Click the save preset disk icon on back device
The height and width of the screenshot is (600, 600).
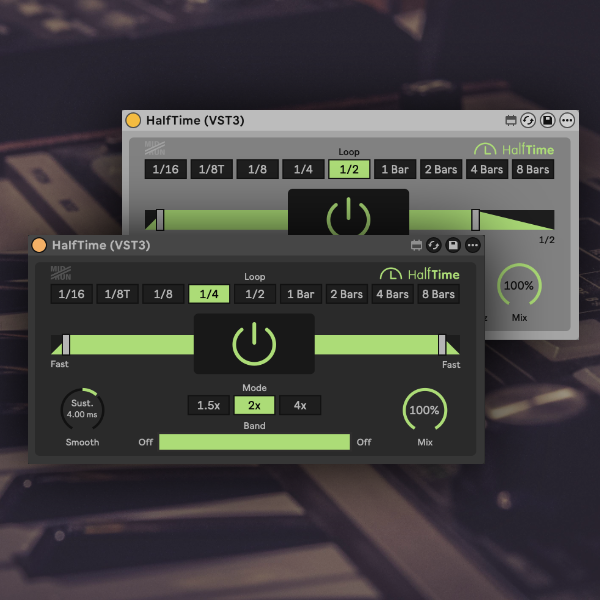(548, 120)
